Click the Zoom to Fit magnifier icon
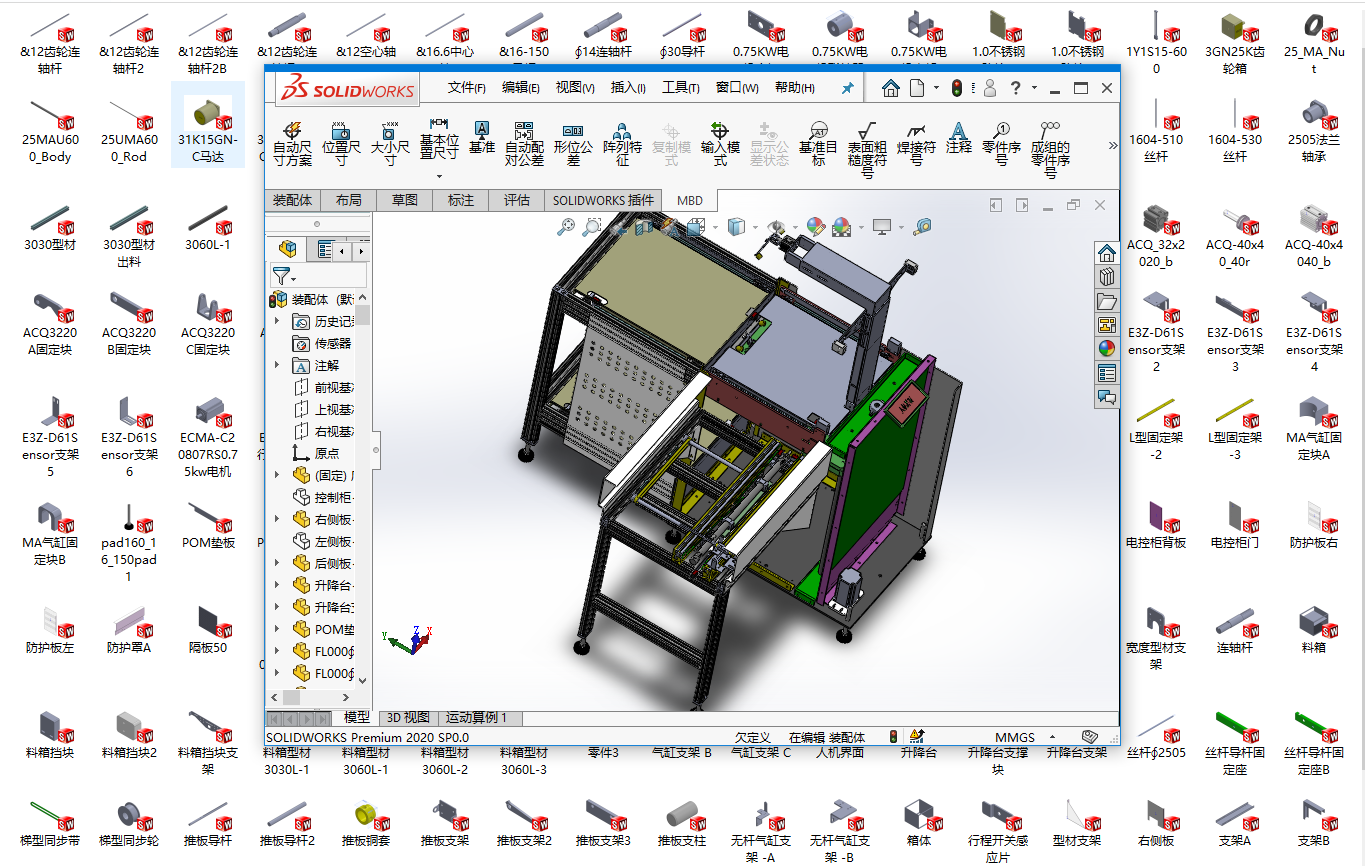Viewport: 1365px width, 866px height. 566,227
